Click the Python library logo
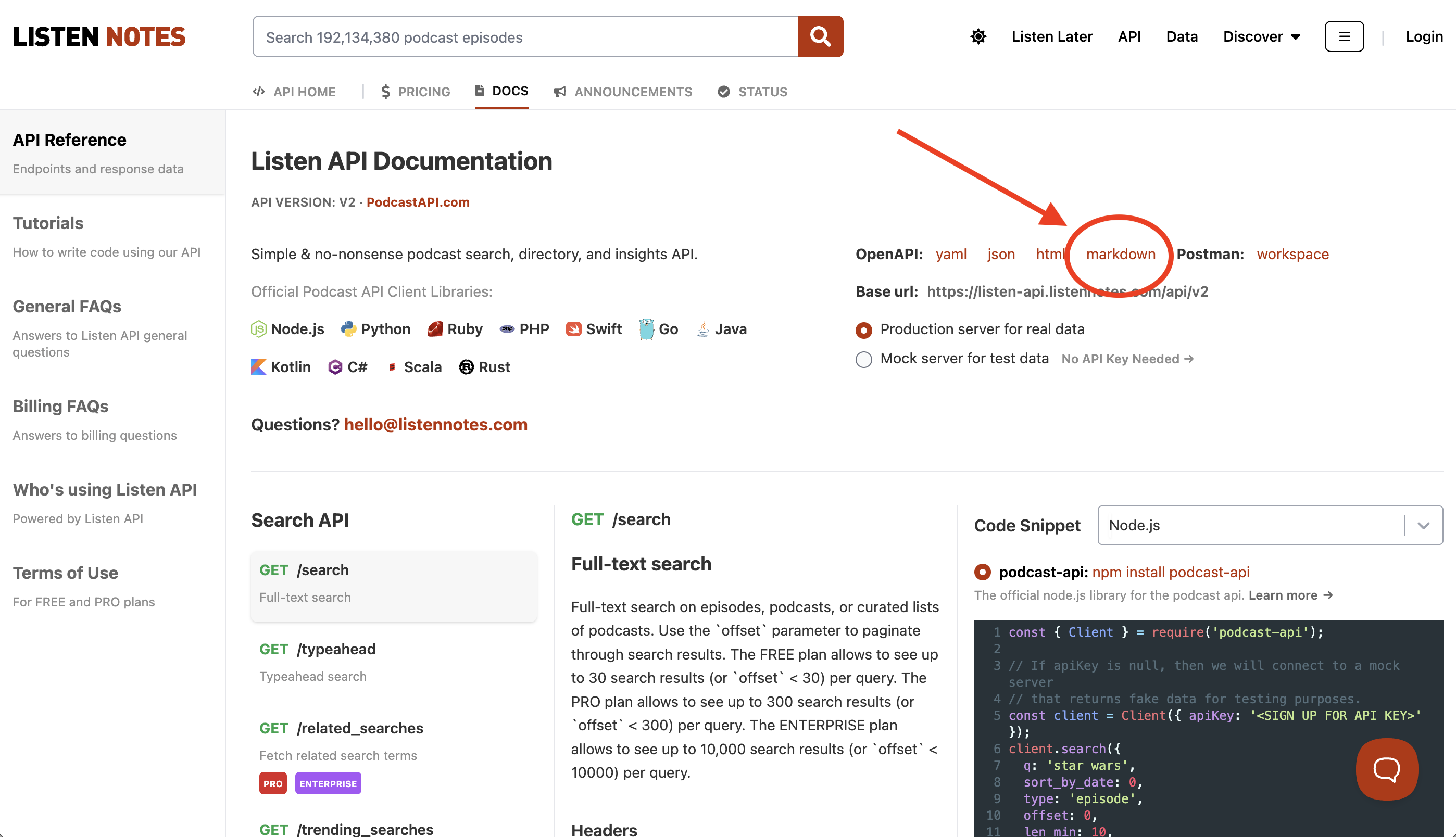The width and height of the screenshot is (1456, 837). click(348, 329)
